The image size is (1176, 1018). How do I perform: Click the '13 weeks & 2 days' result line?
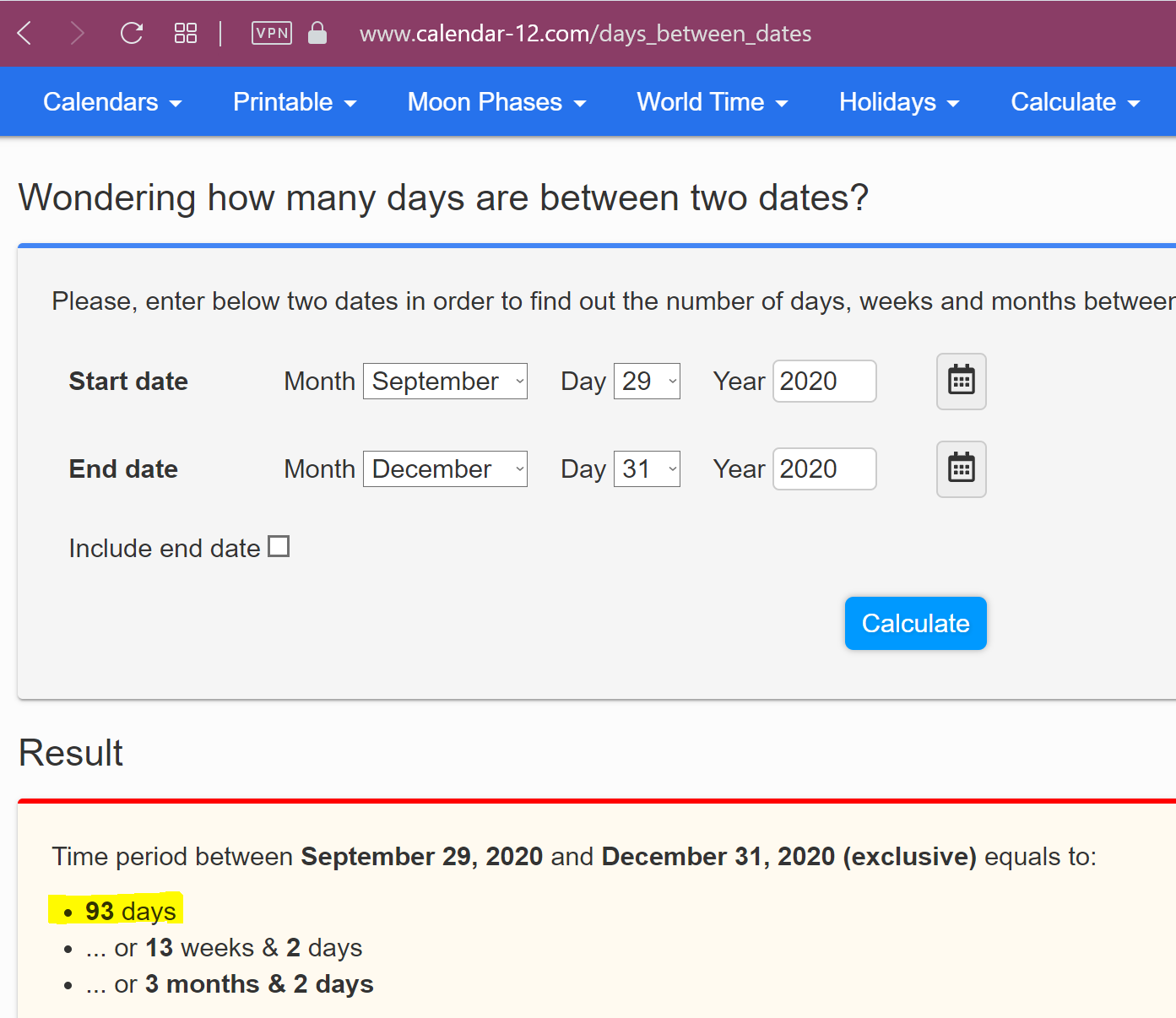pyautogui.click(x=224, y=948)
